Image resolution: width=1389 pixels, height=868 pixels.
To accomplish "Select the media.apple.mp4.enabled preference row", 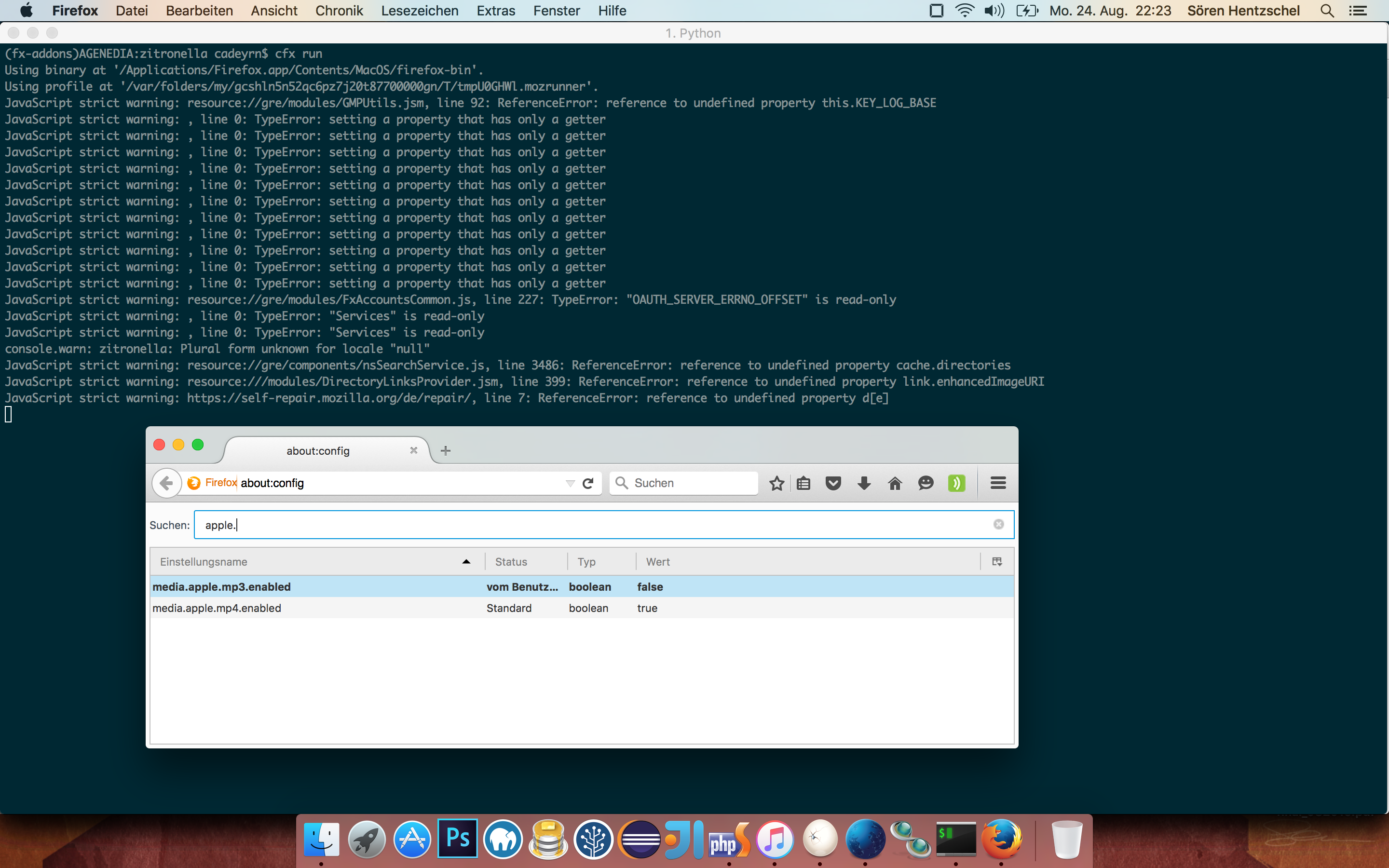I will pyautogui.click(x=217, y=608).
